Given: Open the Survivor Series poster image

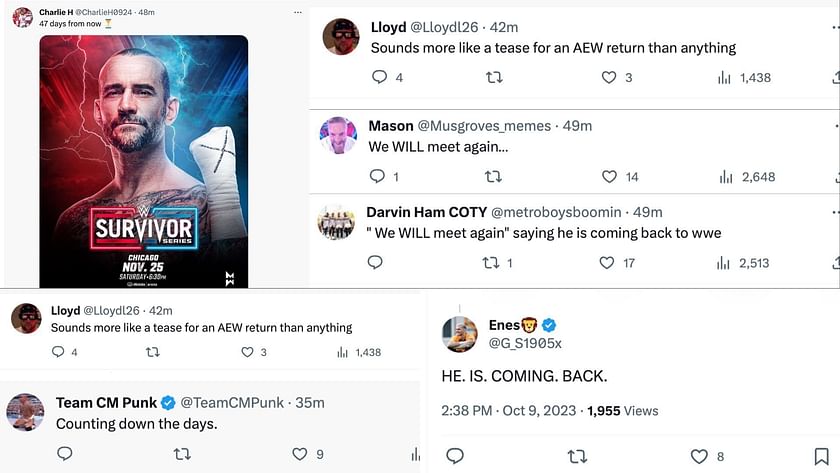Looking at the screenshot, I should [144, 161].
